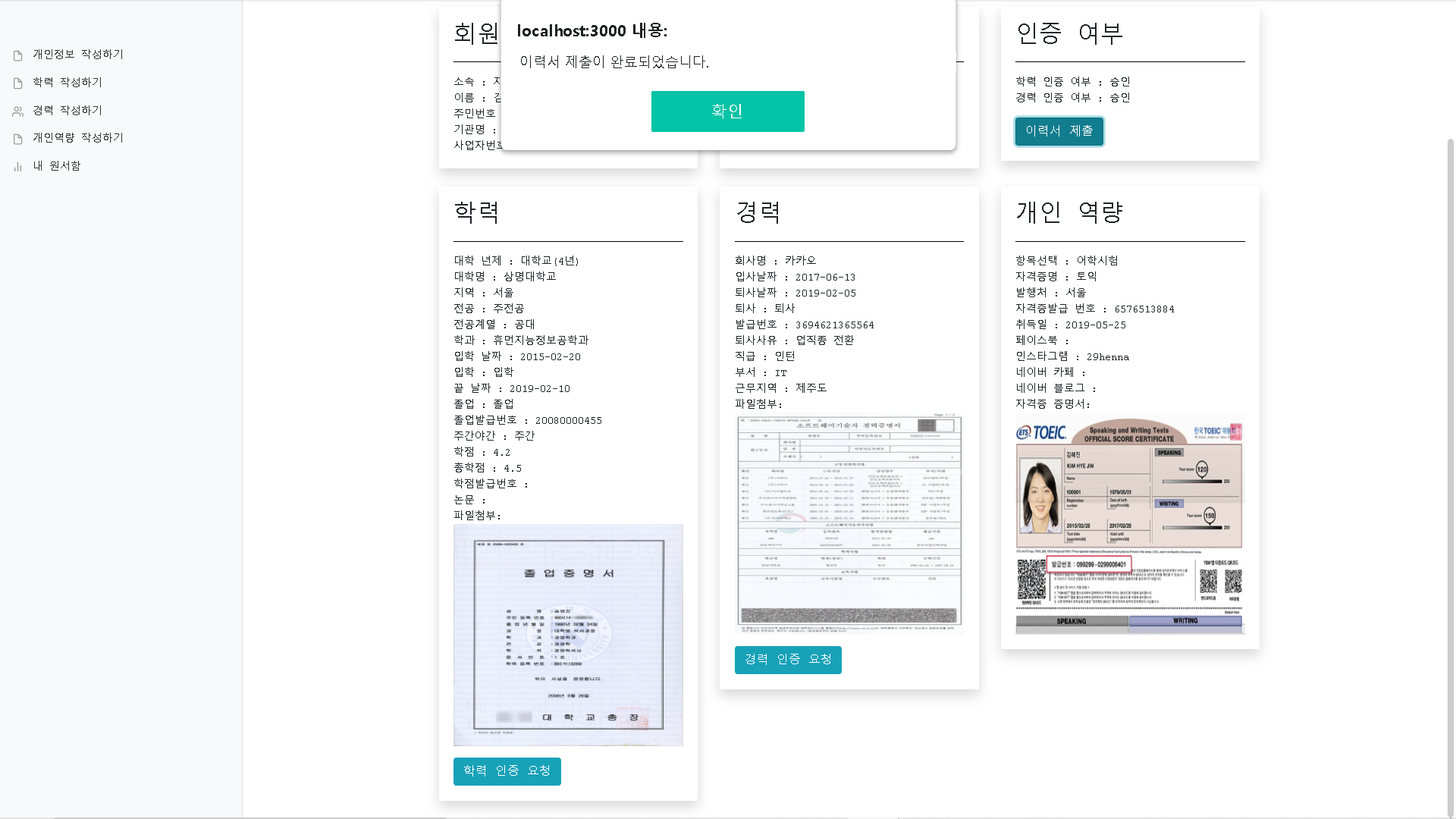
Task: Open the 개인정보 작성하기 menu
Action: [77, 55]
